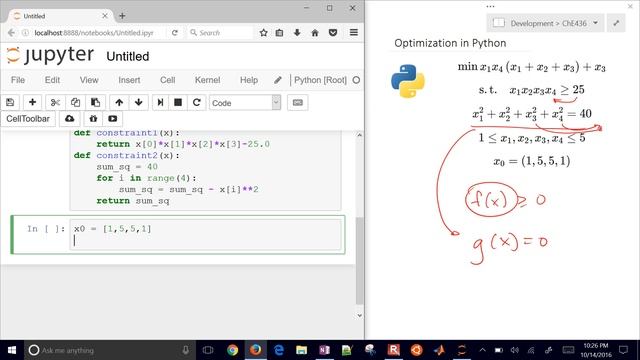This screenshot has height=360, width=640.
Task: Show hidden system tray icons chevron
Action: [482, 350]
